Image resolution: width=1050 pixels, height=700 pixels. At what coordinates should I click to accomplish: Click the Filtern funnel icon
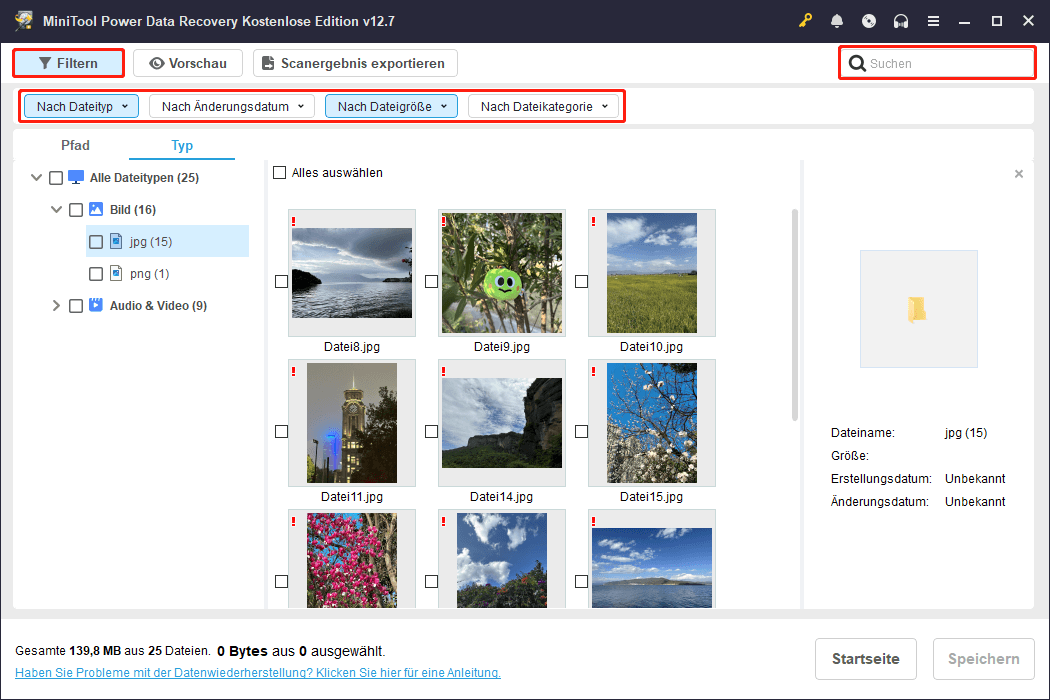coord(47,63)
